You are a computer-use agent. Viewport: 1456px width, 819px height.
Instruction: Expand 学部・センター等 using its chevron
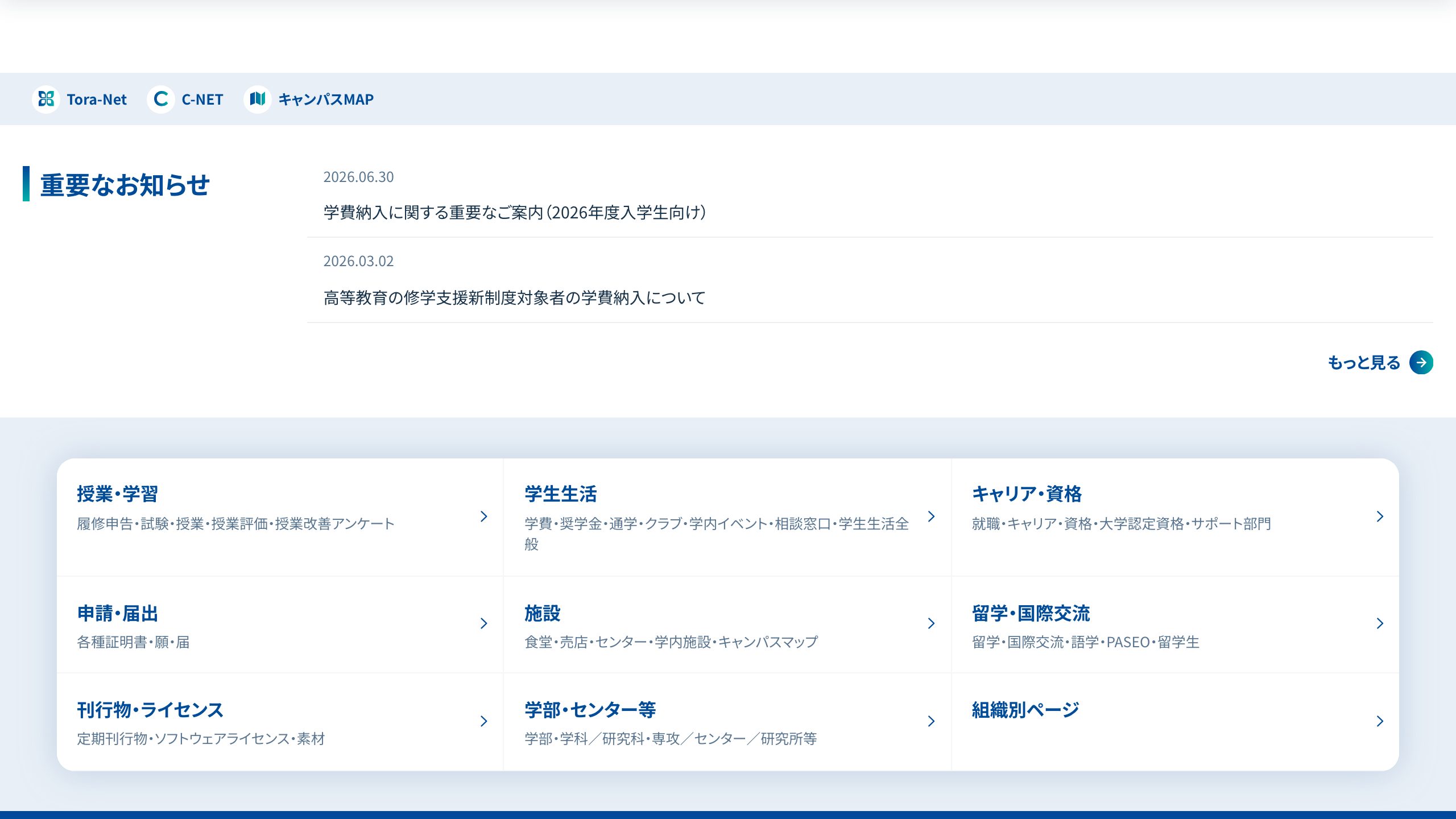click(931, 721)
